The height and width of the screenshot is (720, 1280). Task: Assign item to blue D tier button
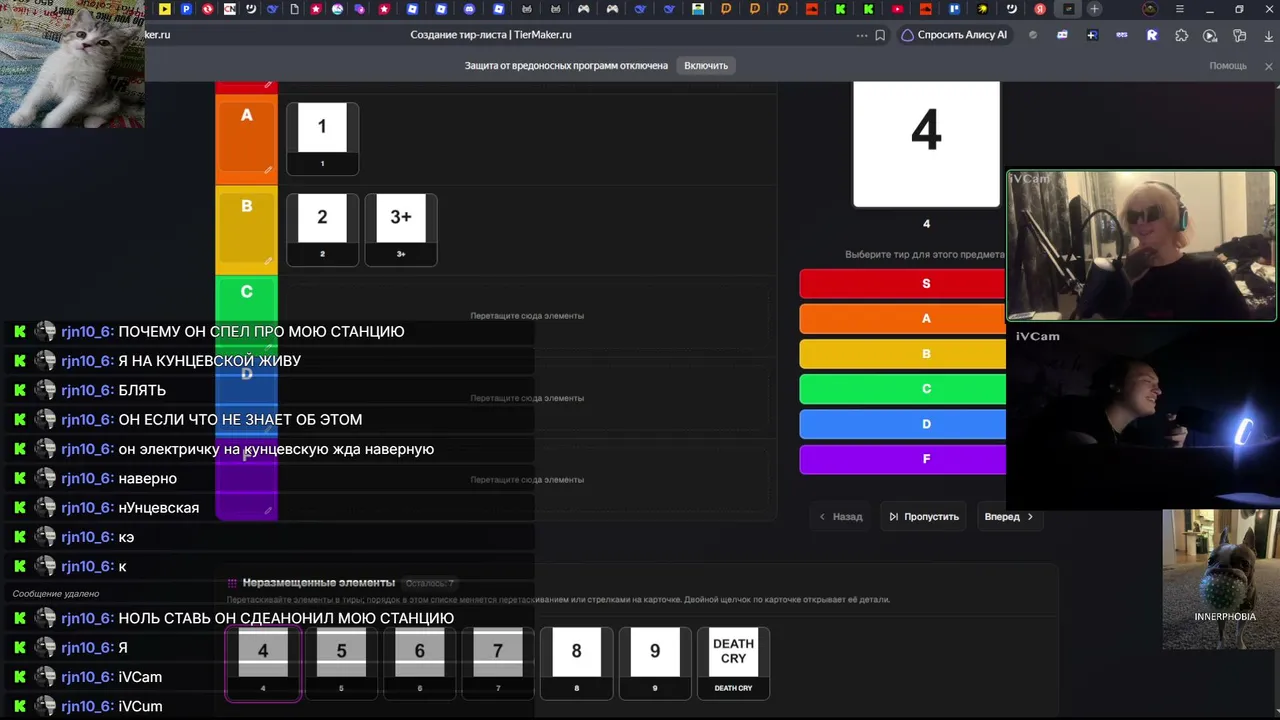[903, 424]
